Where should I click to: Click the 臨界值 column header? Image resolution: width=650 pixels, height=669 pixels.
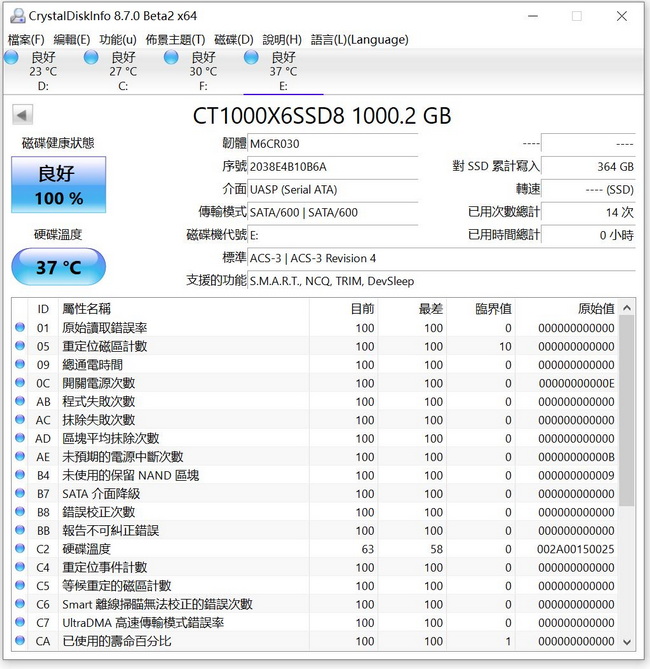[x=481, y=308]
